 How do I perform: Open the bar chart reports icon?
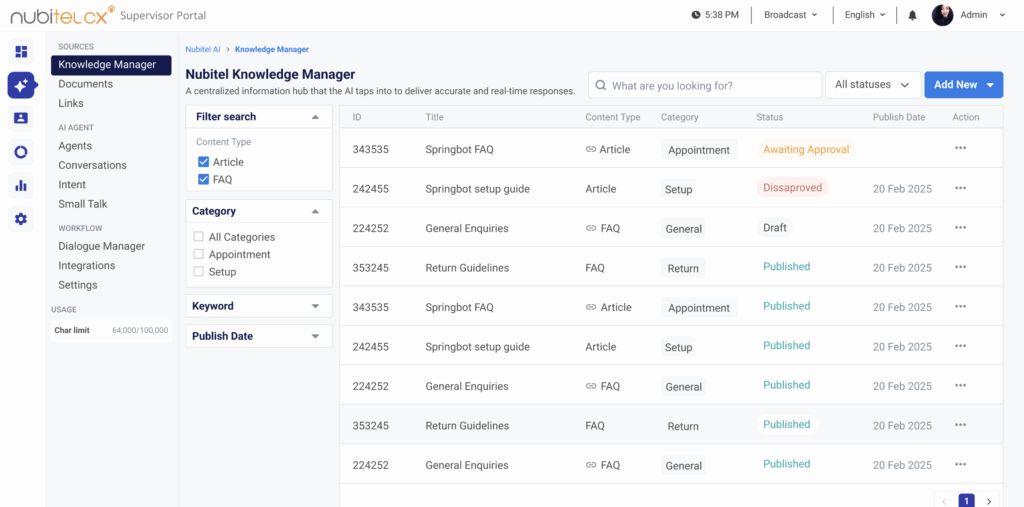point(21,186)
